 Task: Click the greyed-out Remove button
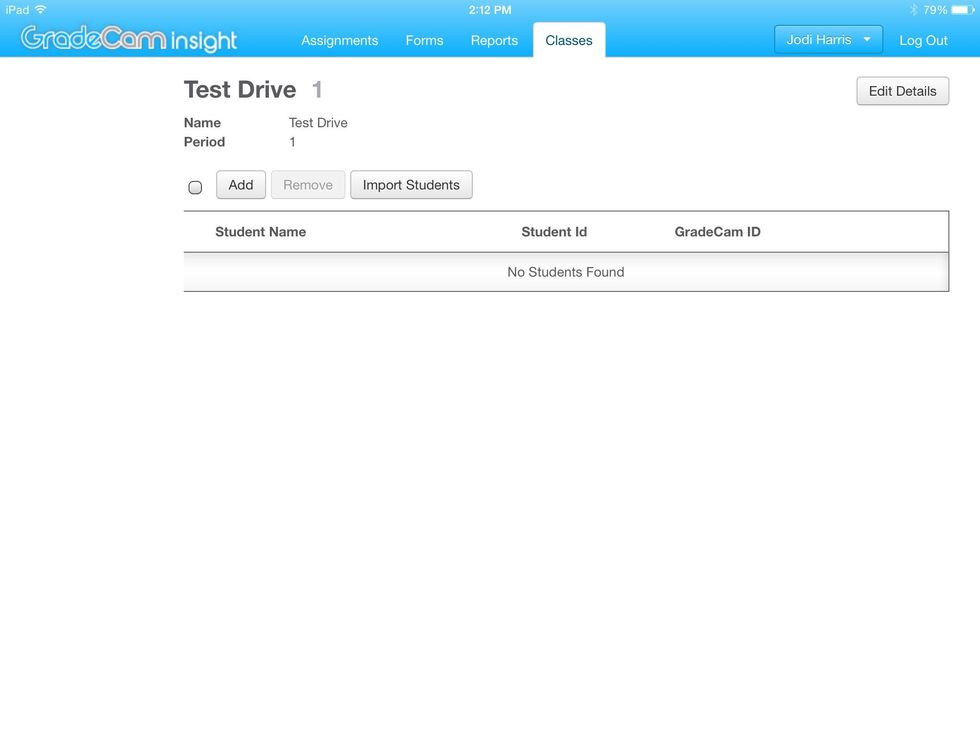coord(308,185)
